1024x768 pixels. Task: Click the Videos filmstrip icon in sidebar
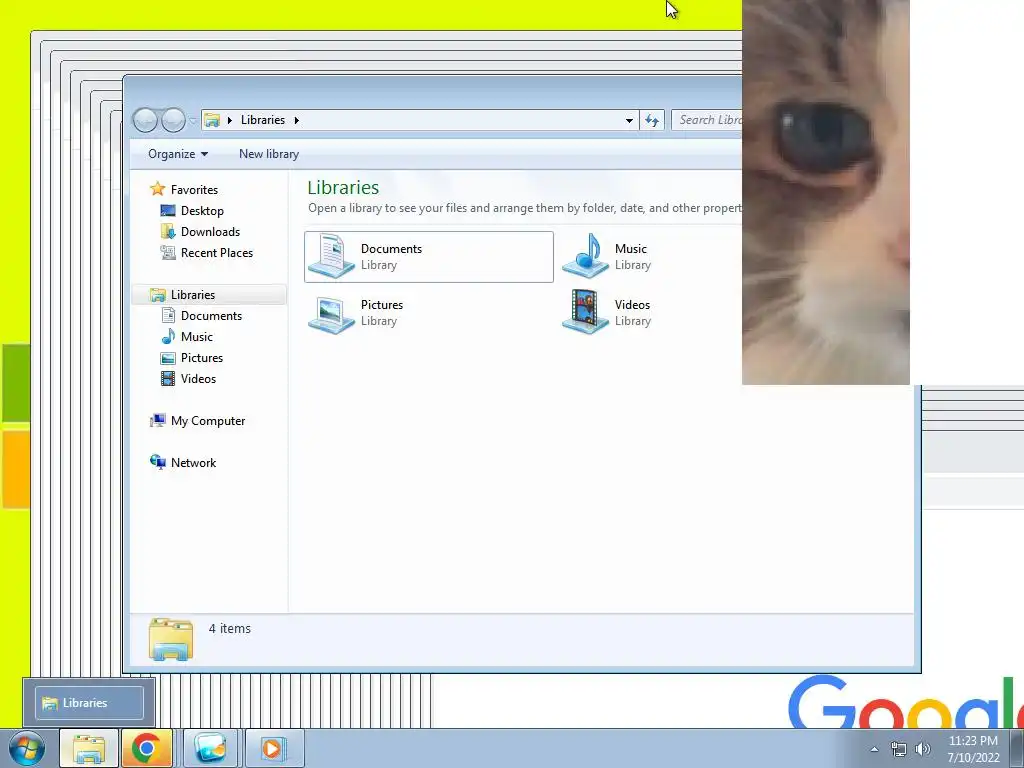[x=168, y=379]
